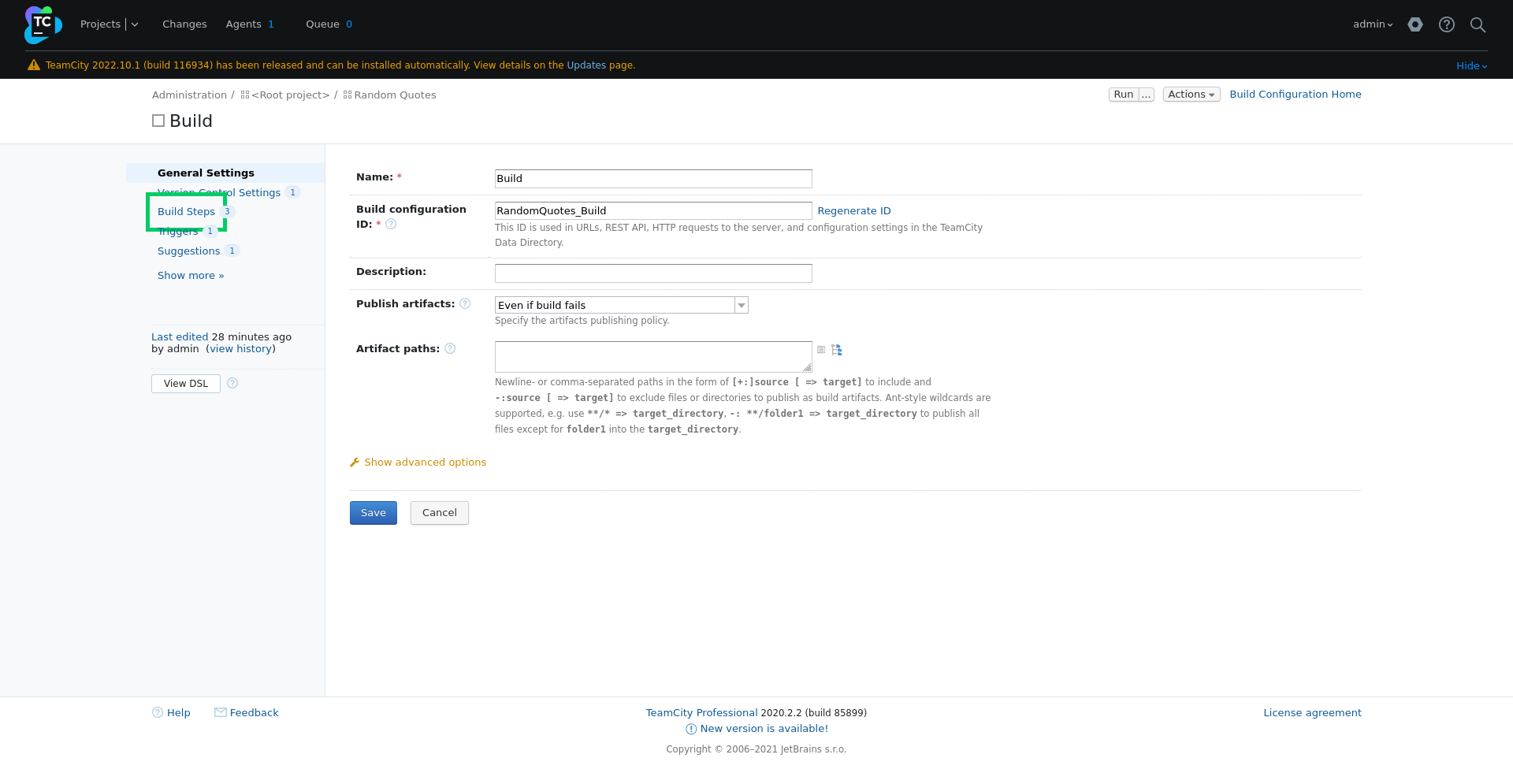The height and width of the screenshot is (784, 1513).
Task: Click the help icon next to Artifact paths
Action: tap(450, 349)
